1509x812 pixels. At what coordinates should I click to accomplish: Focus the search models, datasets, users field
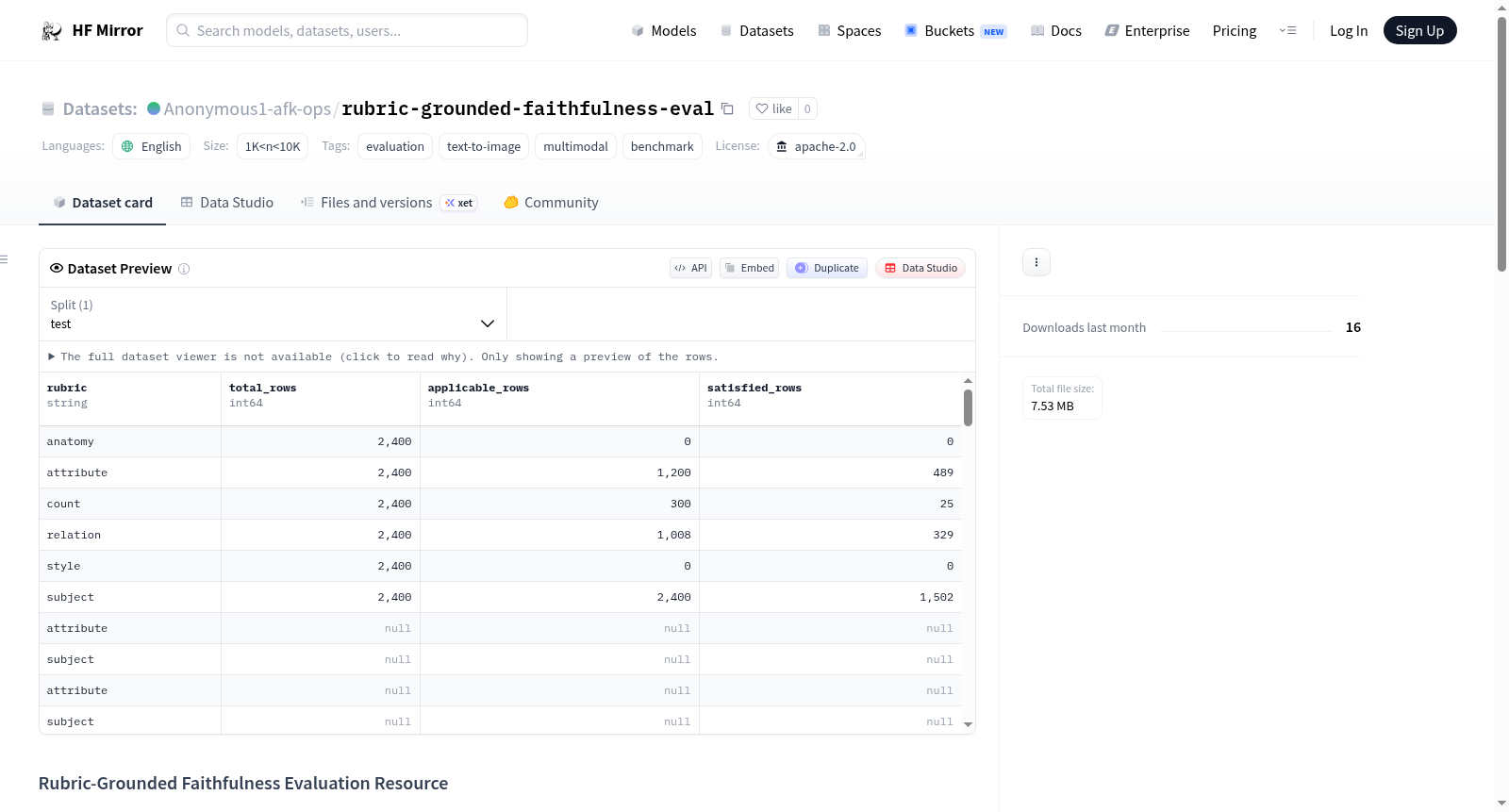click(x=347, y=30)
